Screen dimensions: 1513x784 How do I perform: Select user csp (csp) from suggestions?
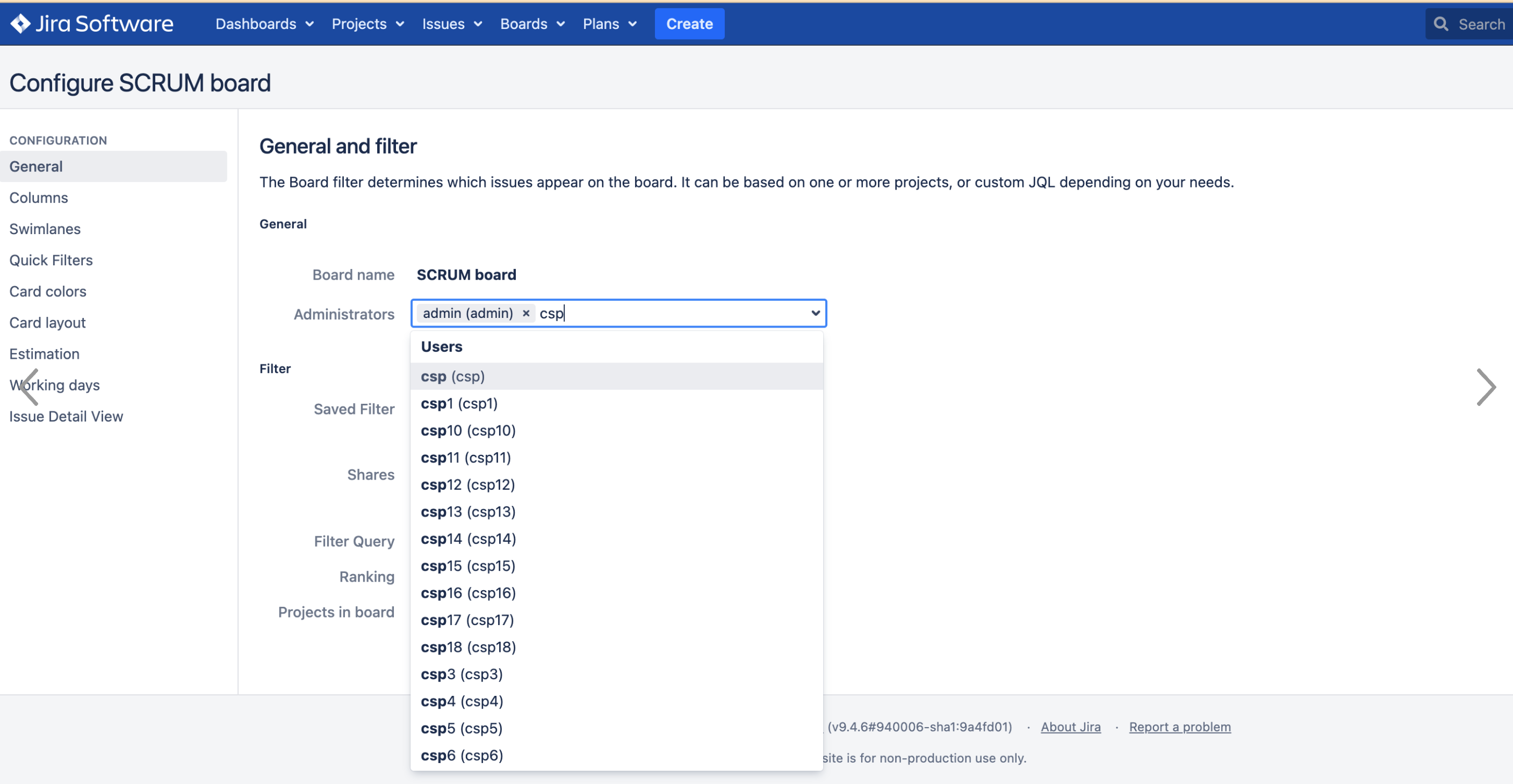point(453,376)
